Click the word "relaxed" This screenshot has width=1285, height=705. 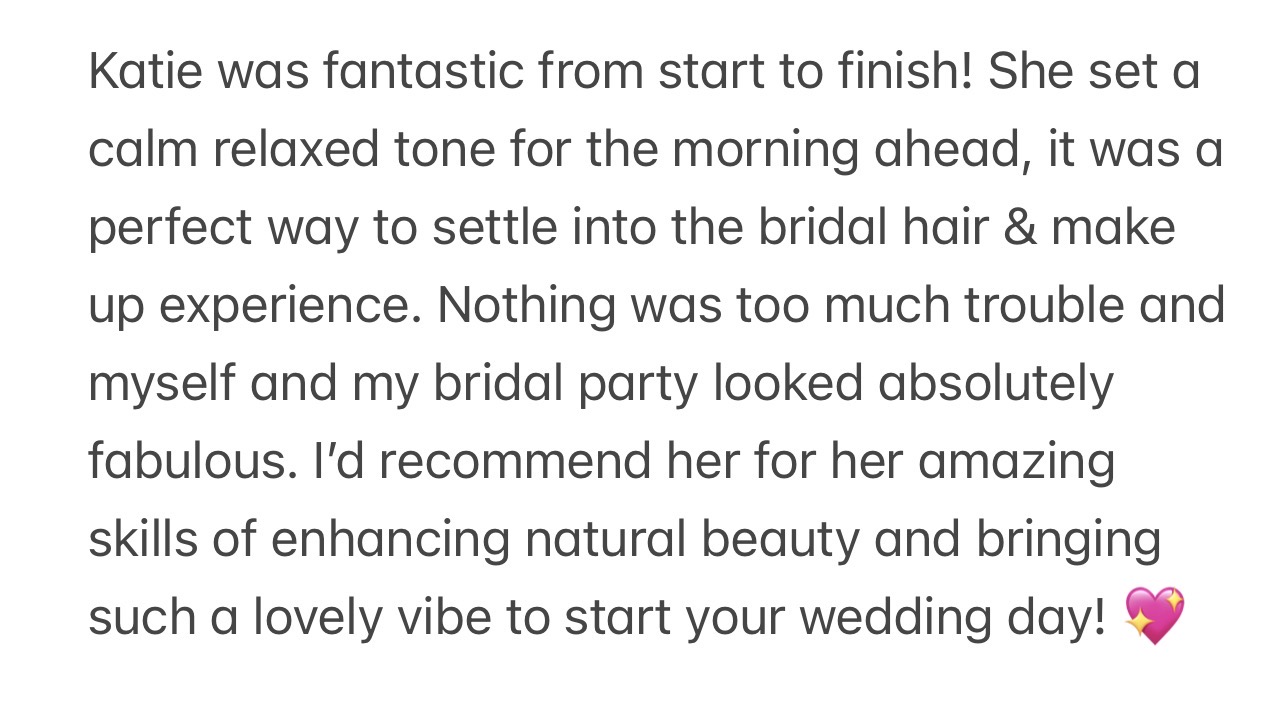[296, 150]
